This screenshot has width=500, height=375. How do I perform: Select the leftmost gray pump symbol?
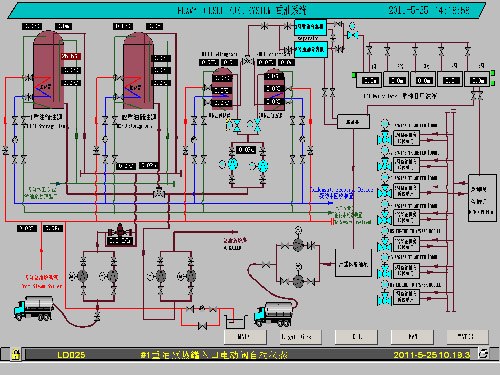click(82, 276)
